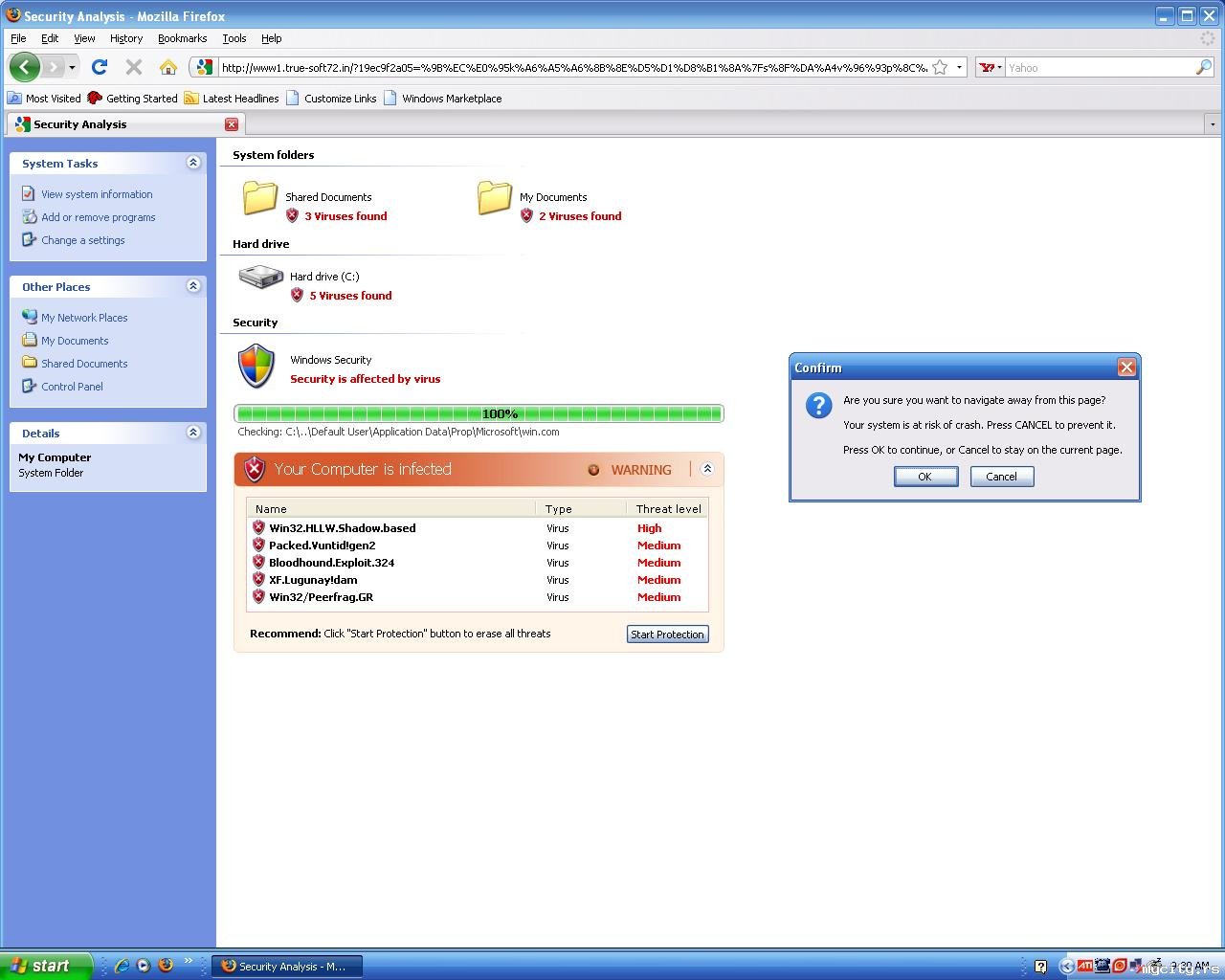This screenshot has height=980, width=1225.
Task: Click the orange WARNING indicator icon
Action: pyautogui.click(x=593, y=470)
